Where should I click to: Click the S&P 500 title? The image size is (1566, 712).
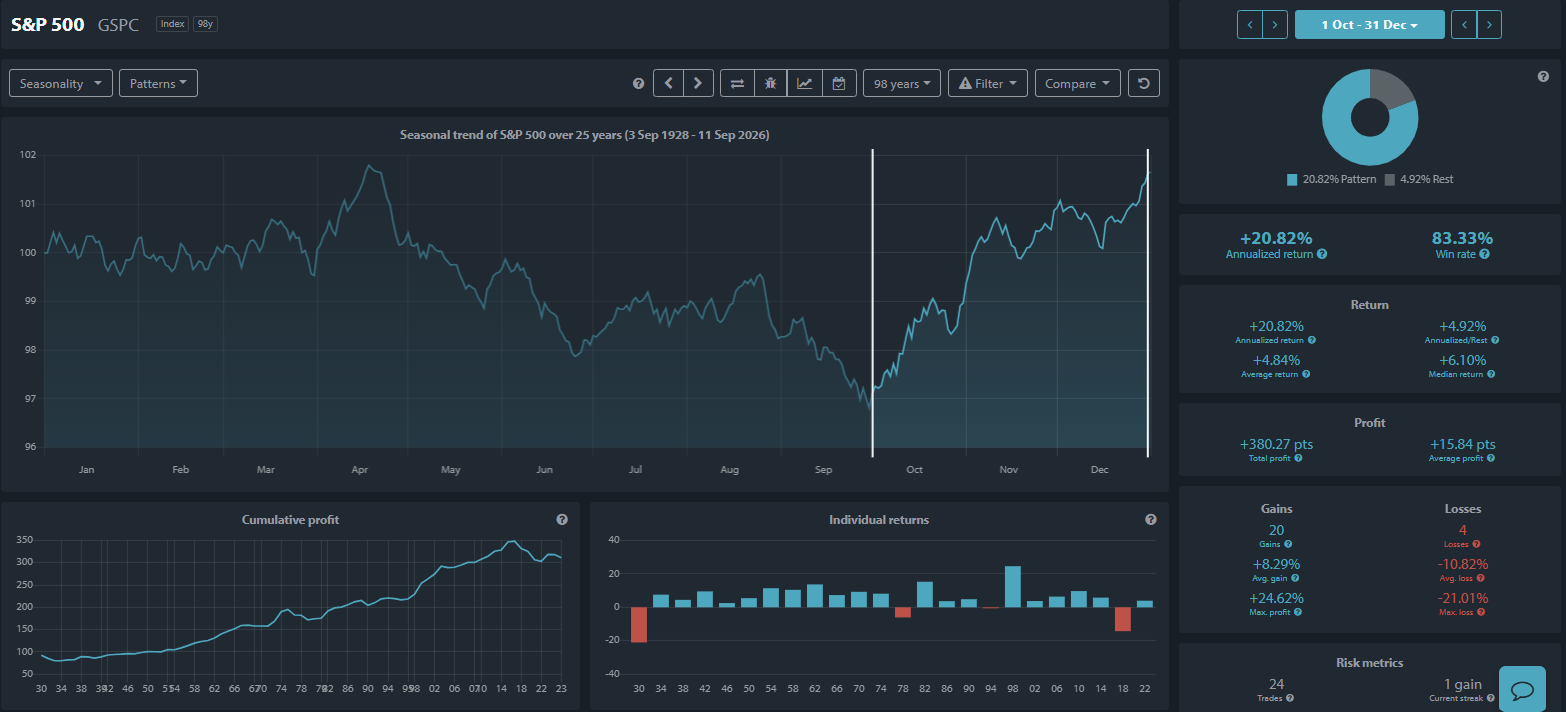(x=48, y=24)
